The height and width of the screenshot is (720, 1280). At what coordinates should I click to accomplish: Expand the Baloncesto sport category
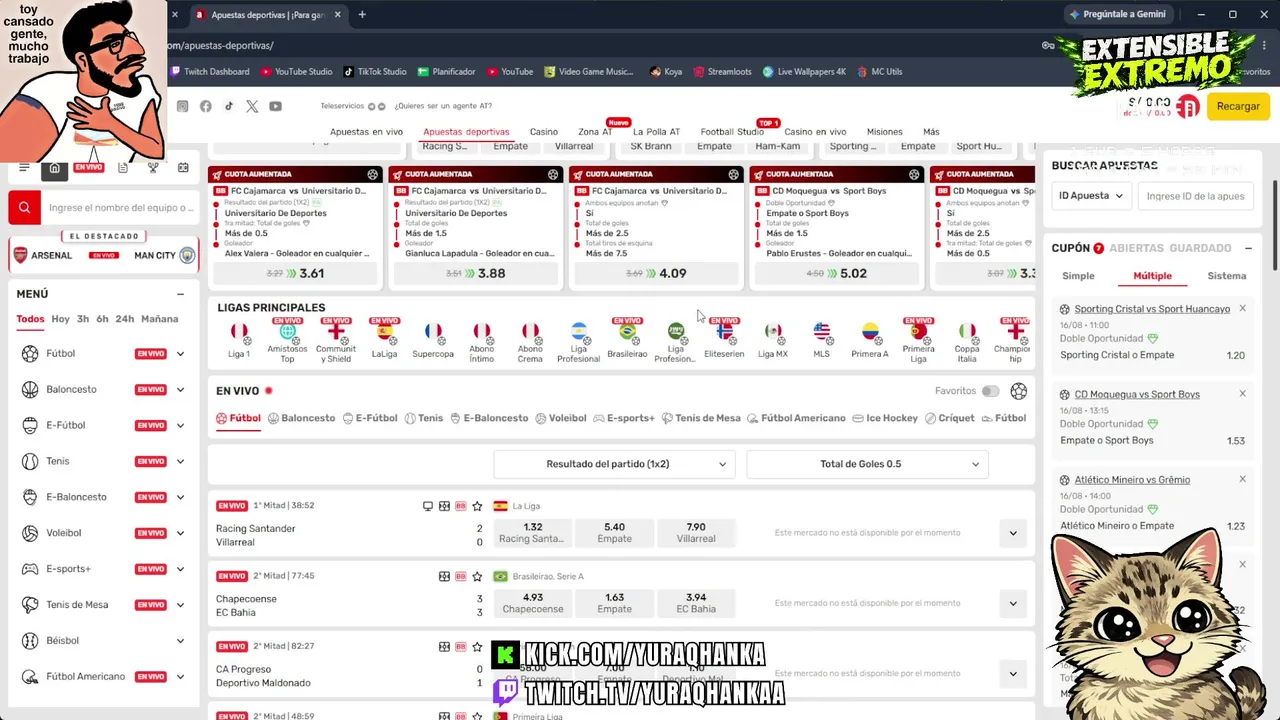(x=180, y=390)
